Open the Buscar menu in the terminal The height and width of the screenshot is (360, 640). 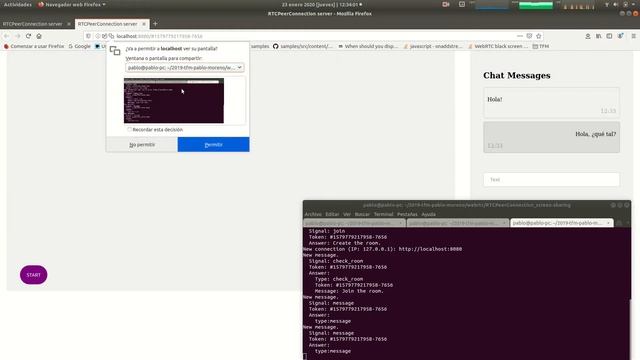click(362, 214)
